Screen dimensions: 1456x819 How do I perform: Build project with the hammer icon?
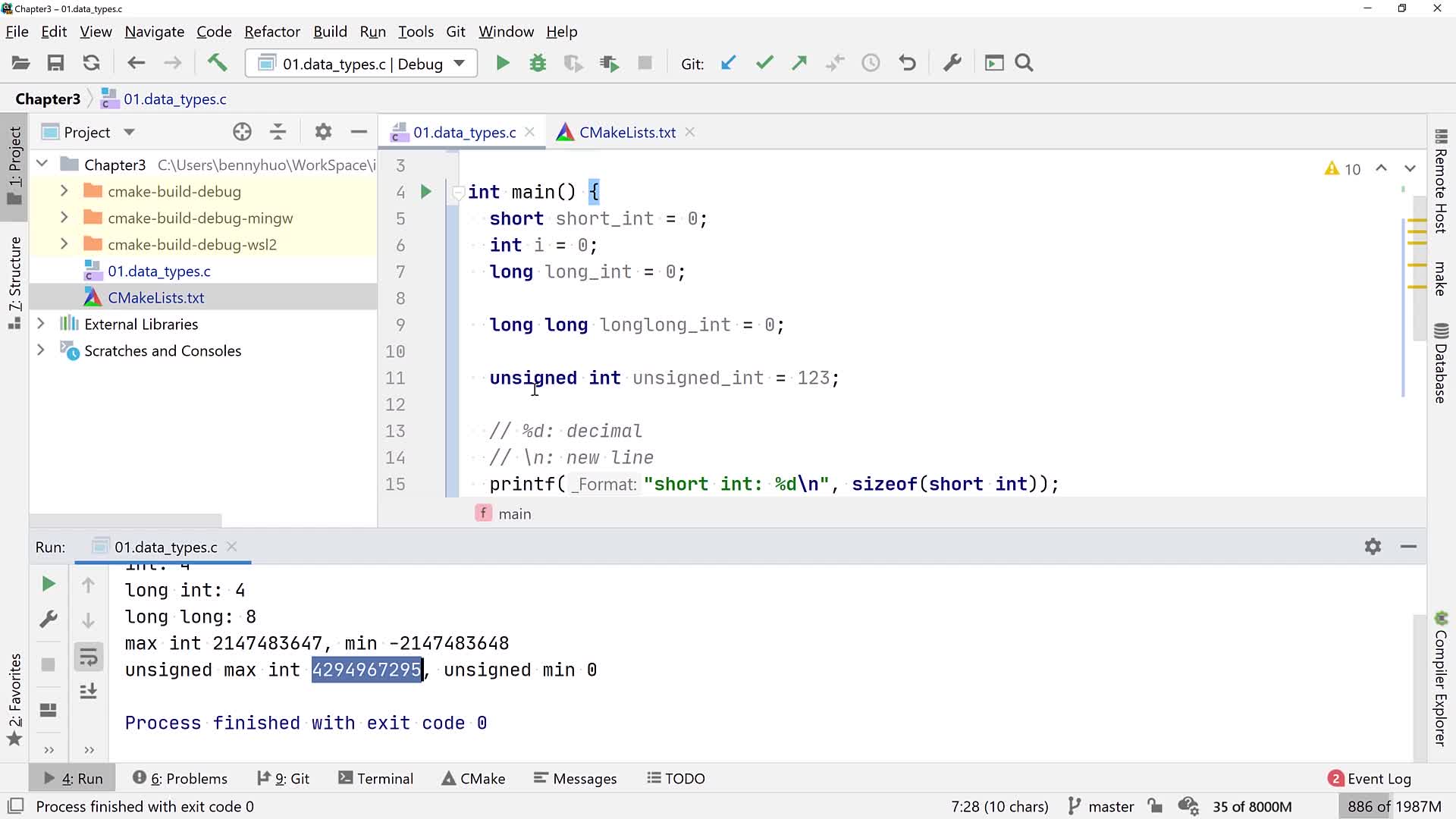(218, 63)
